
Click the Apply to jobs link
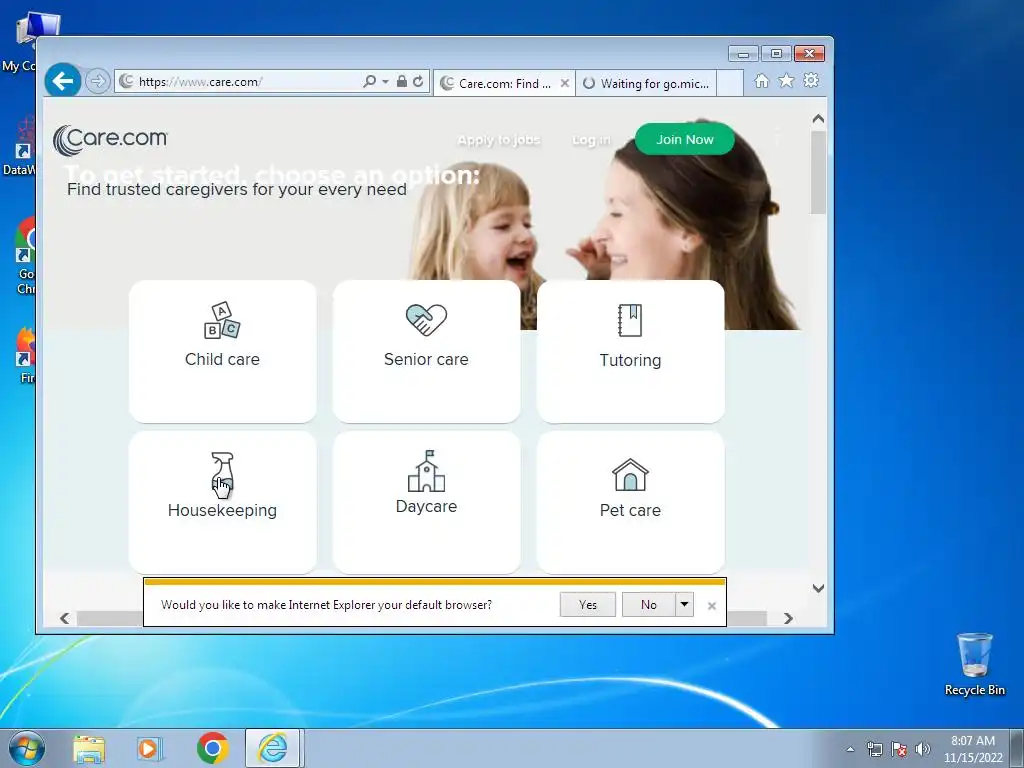[499, 140]
